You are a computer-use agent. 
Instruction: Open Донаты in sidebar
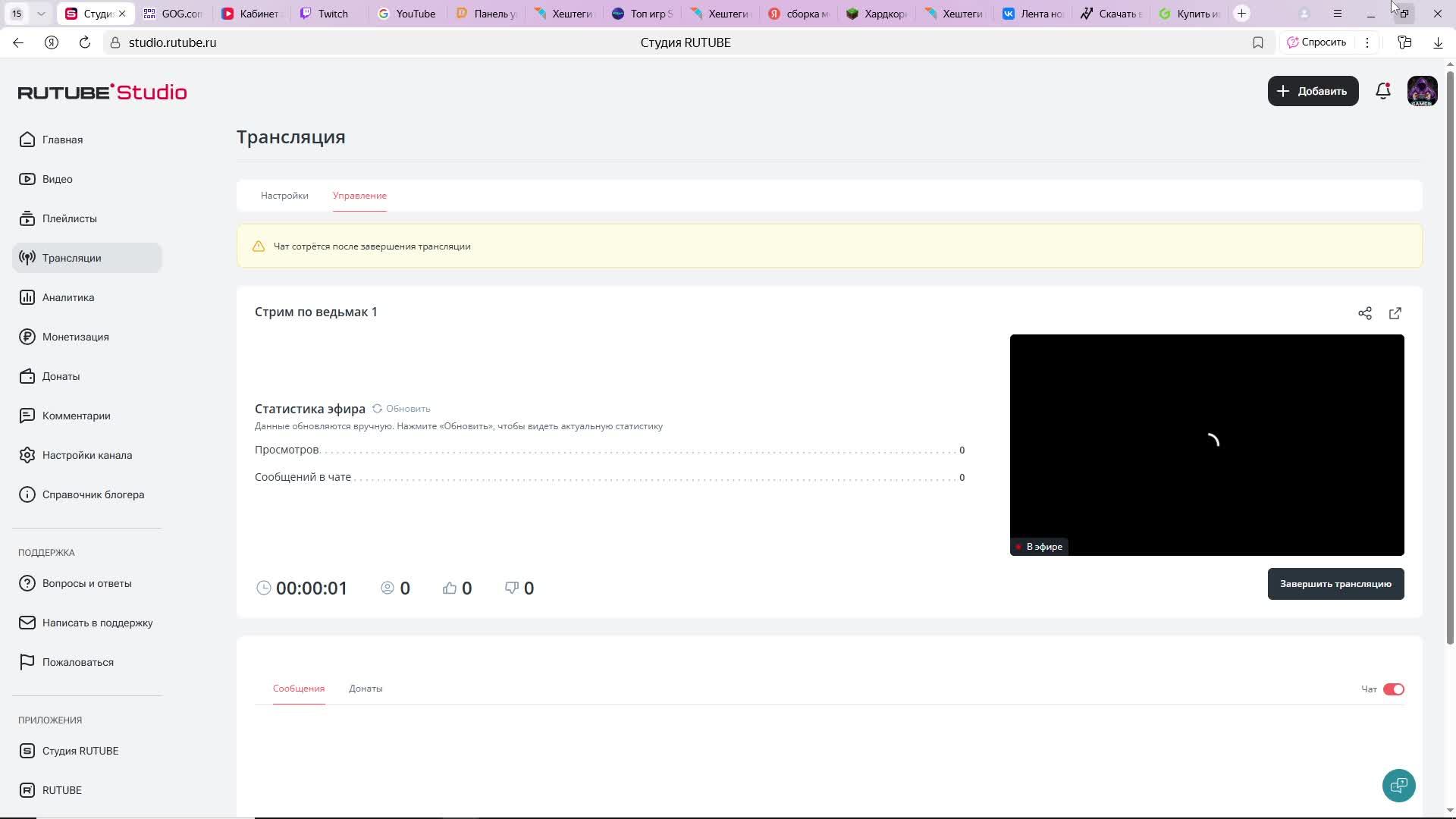[61, 376]
